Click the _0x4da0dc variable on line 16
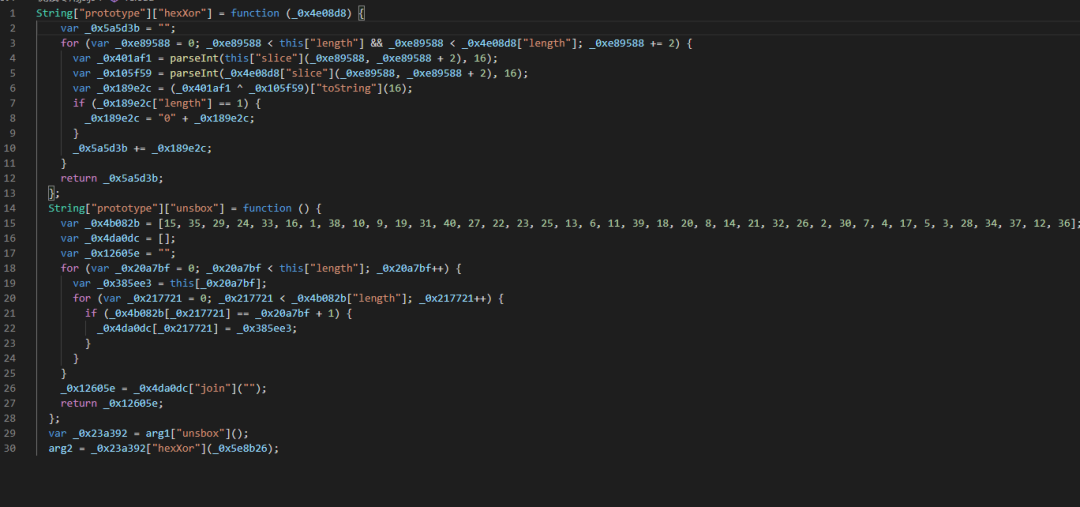The height and width of the screenshot is (507, 1080). [x=113, y=238]
